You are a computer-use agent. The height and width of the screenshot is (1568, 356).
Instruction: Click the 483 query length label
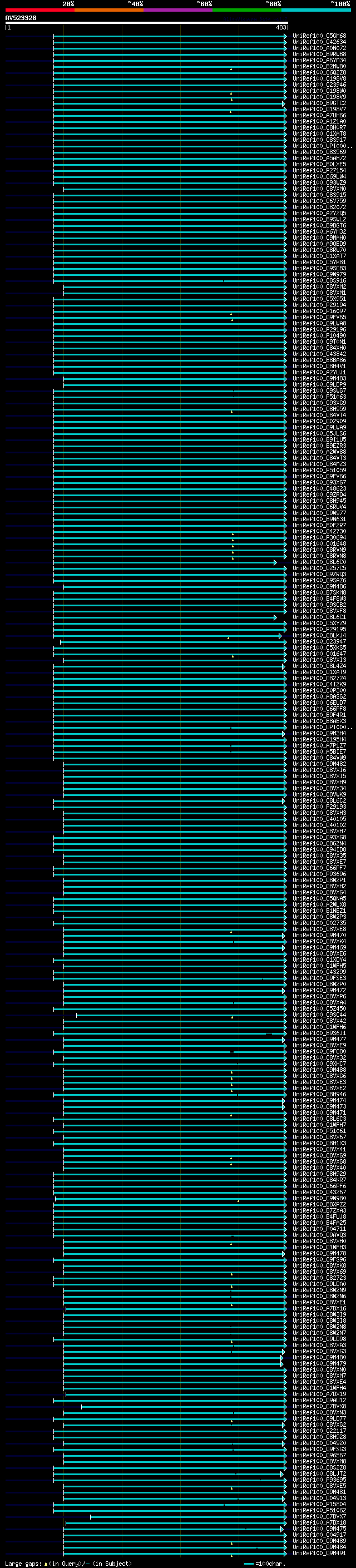(280, 27)
